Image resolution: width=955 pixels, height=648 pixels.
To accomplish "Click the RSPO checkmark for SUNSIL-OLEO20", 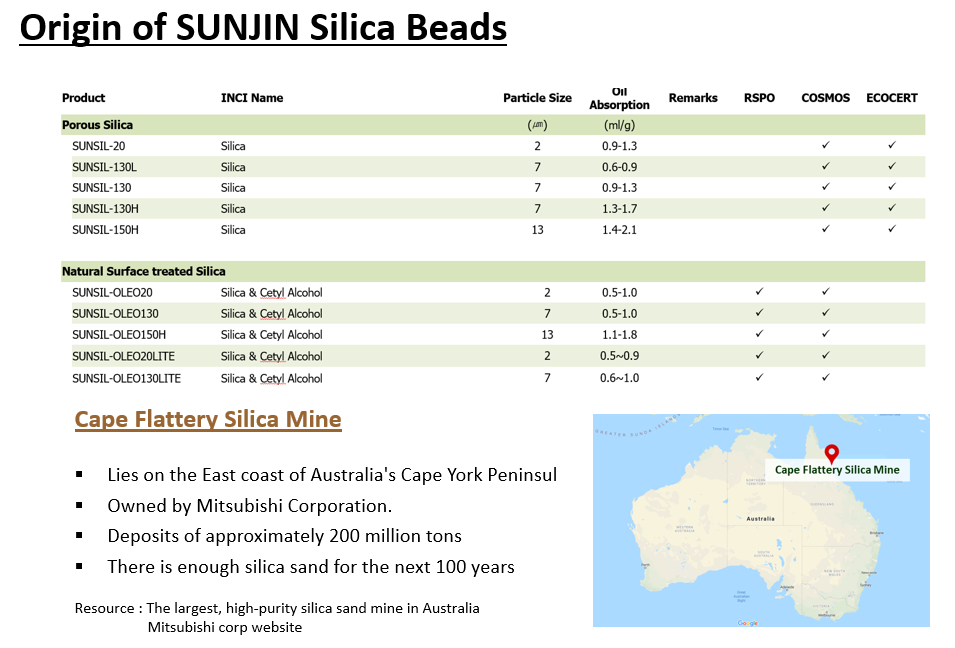I will (x=759, y=293).
